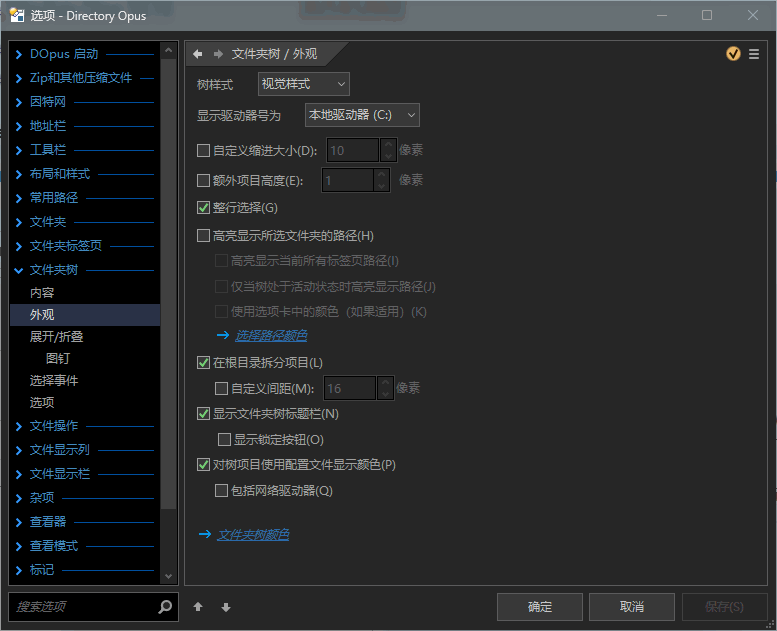Enable 高亮显示所选文件夹的路径(H)

203,235
